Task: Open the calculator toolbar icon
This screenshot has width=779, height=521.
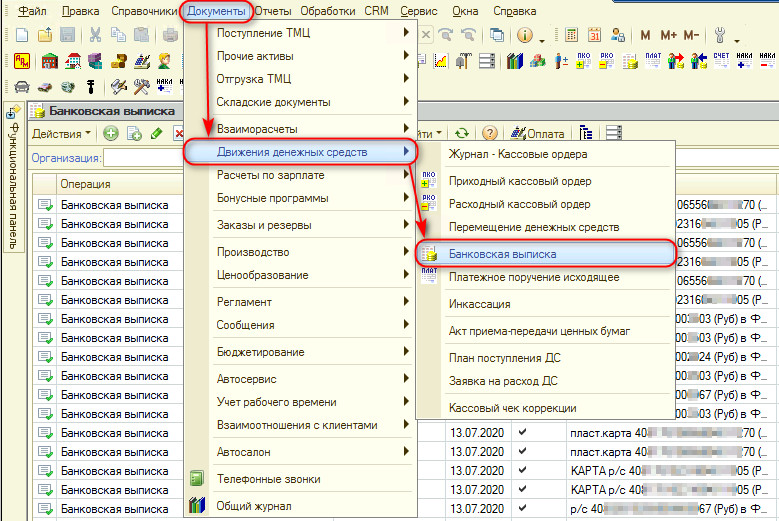Action: 571,35
